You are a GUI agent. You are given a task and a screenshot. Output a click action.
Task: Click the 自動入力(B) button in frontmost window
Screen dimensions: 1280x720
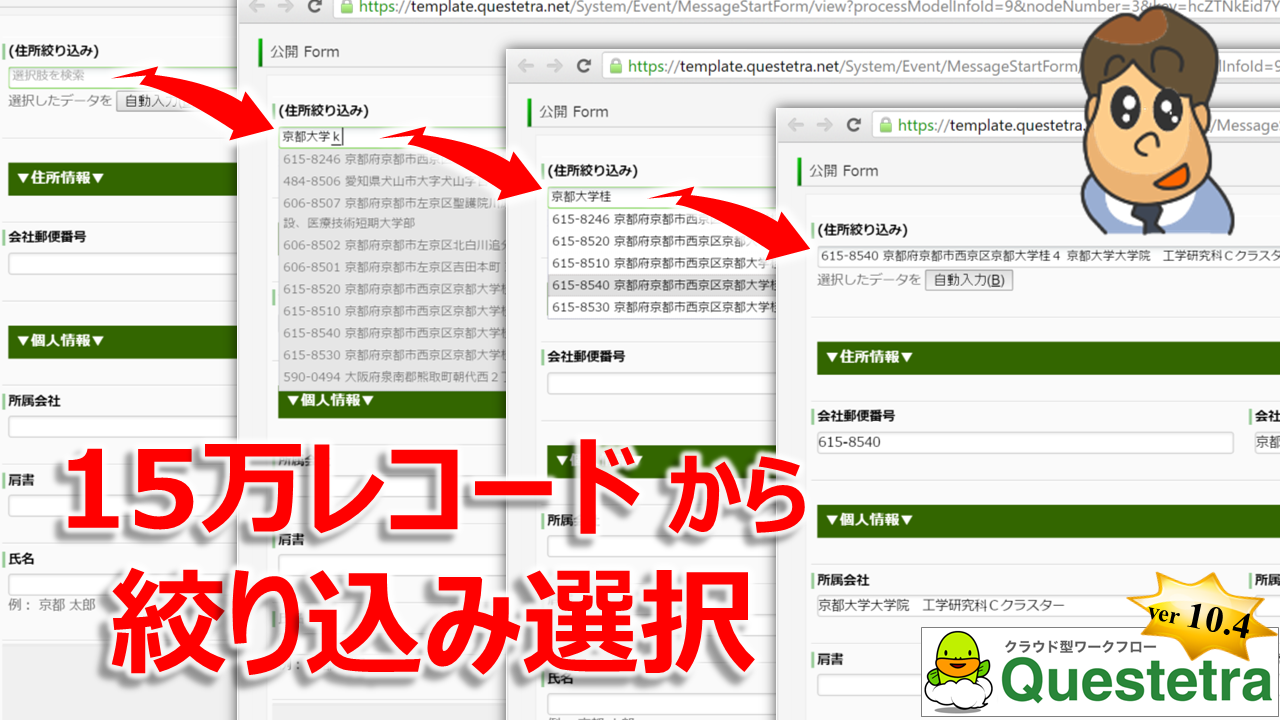[969, 280]
